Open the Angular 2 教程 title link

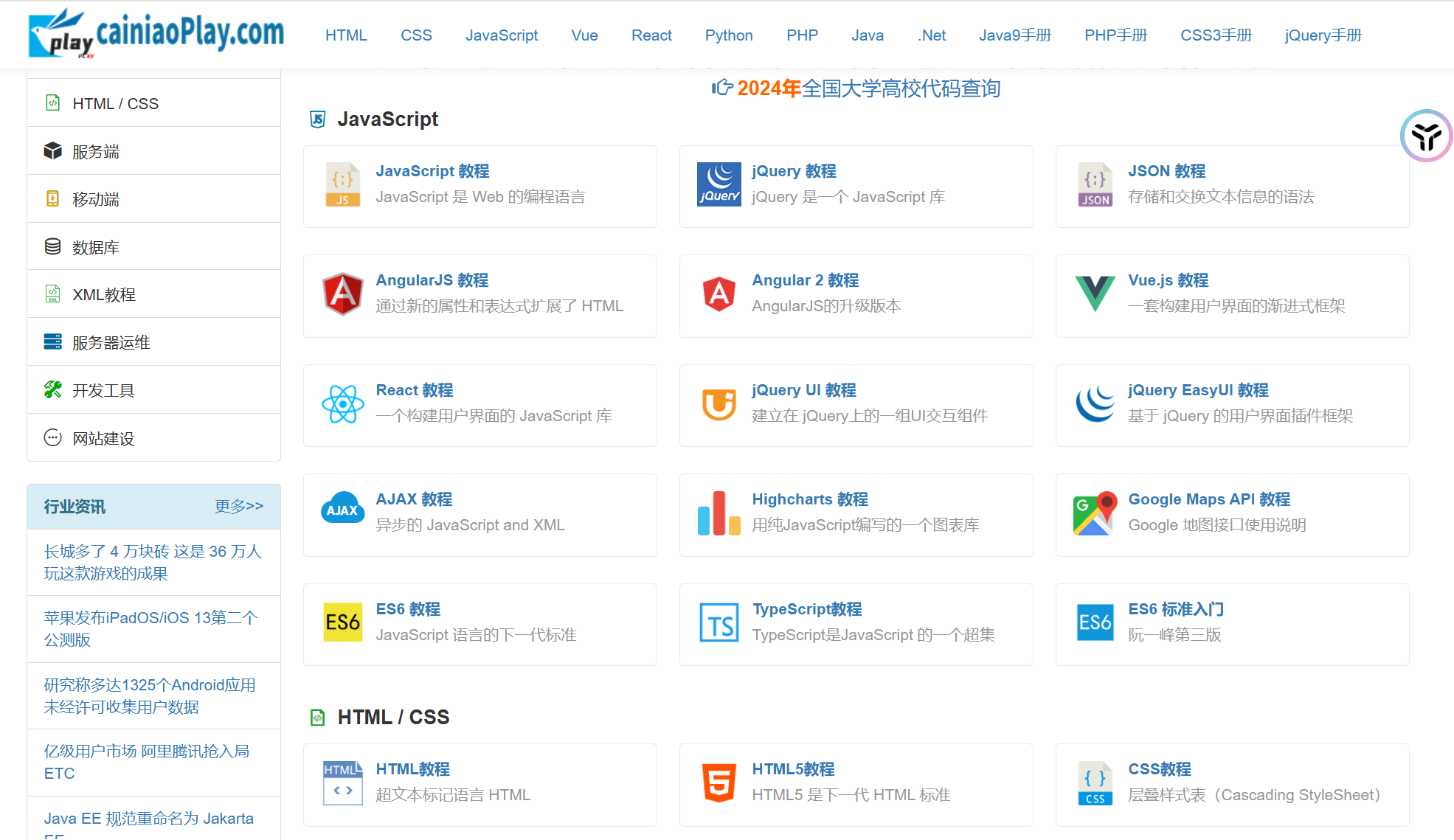[805, 280]
